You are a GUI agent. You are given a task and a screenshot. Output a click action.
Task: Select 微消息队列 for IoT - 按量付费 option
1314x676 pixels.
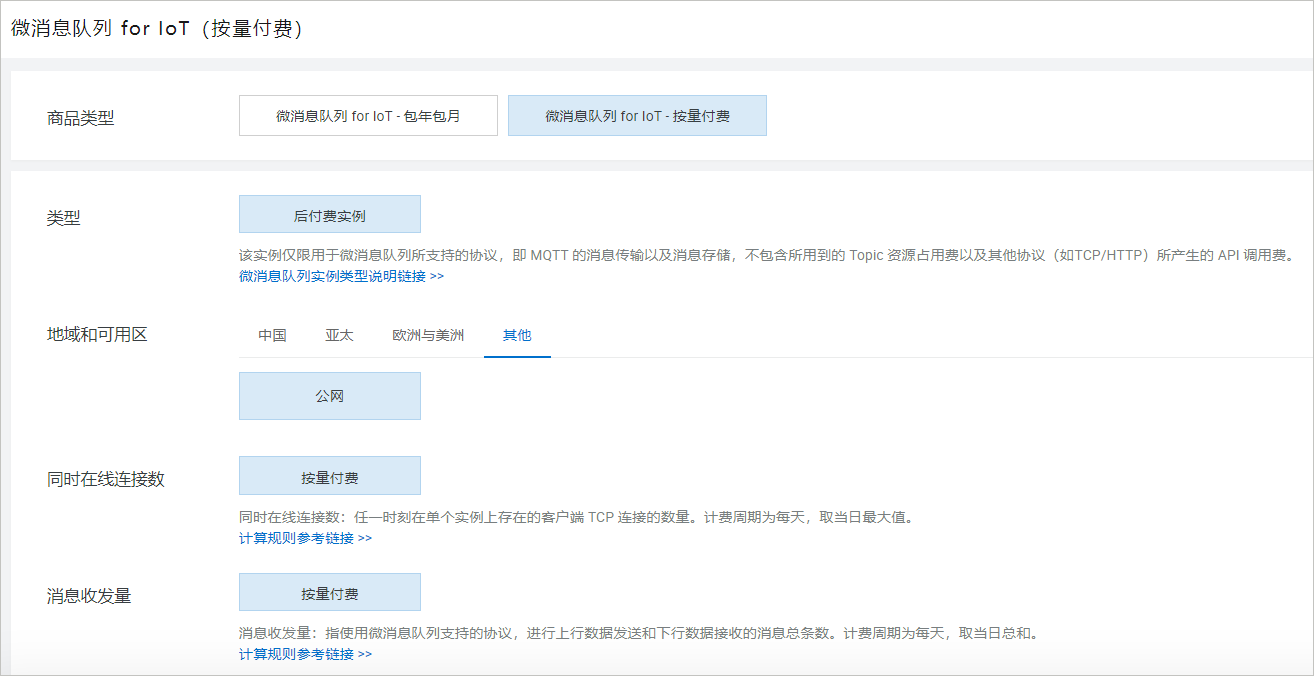[x=637, y=116]
